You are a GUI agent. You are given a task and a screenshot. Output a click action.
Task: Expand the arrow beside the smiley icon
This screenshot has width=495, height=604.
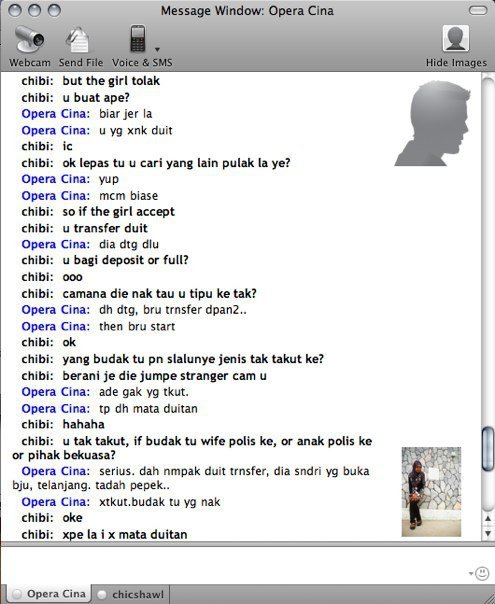point(471,574)
